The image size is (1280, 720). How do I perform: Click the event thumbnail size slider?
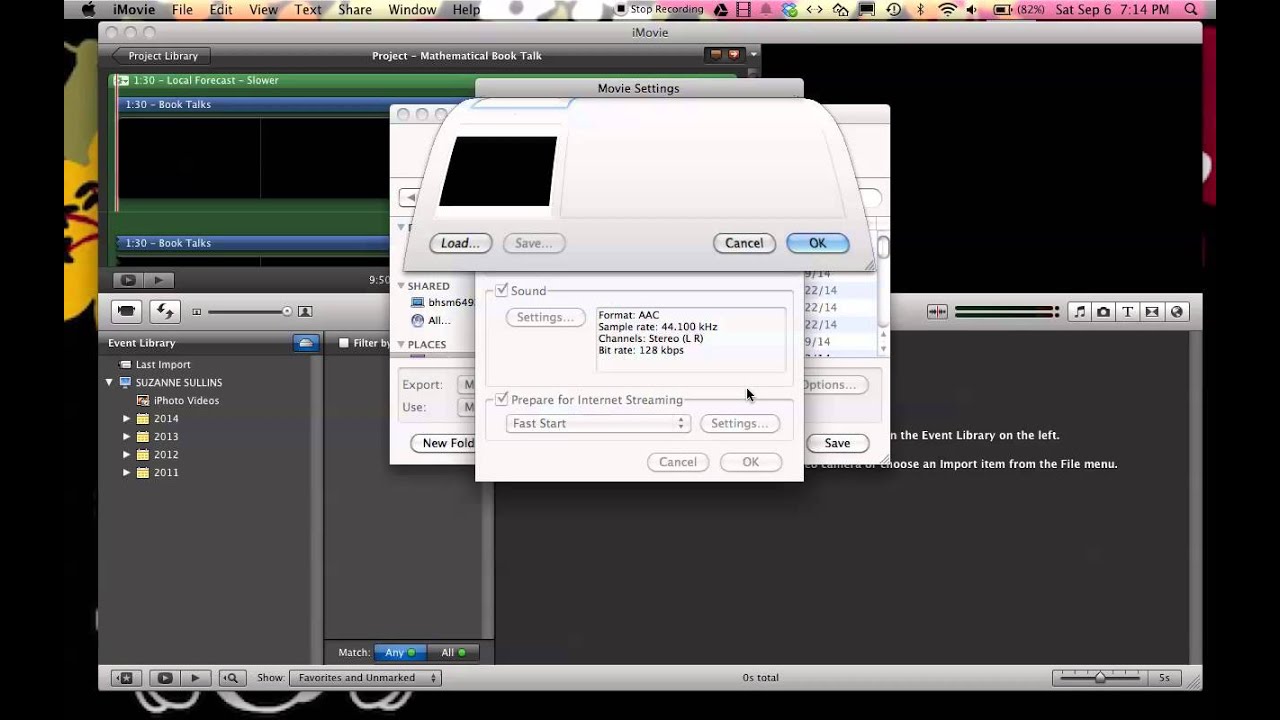point(247,312)
